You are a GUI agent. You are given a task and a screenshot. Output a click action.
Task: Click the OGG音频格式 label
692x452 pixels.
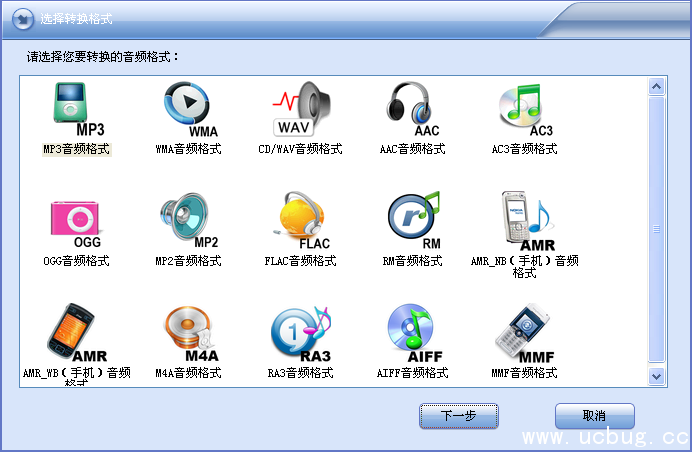point(76,261)
